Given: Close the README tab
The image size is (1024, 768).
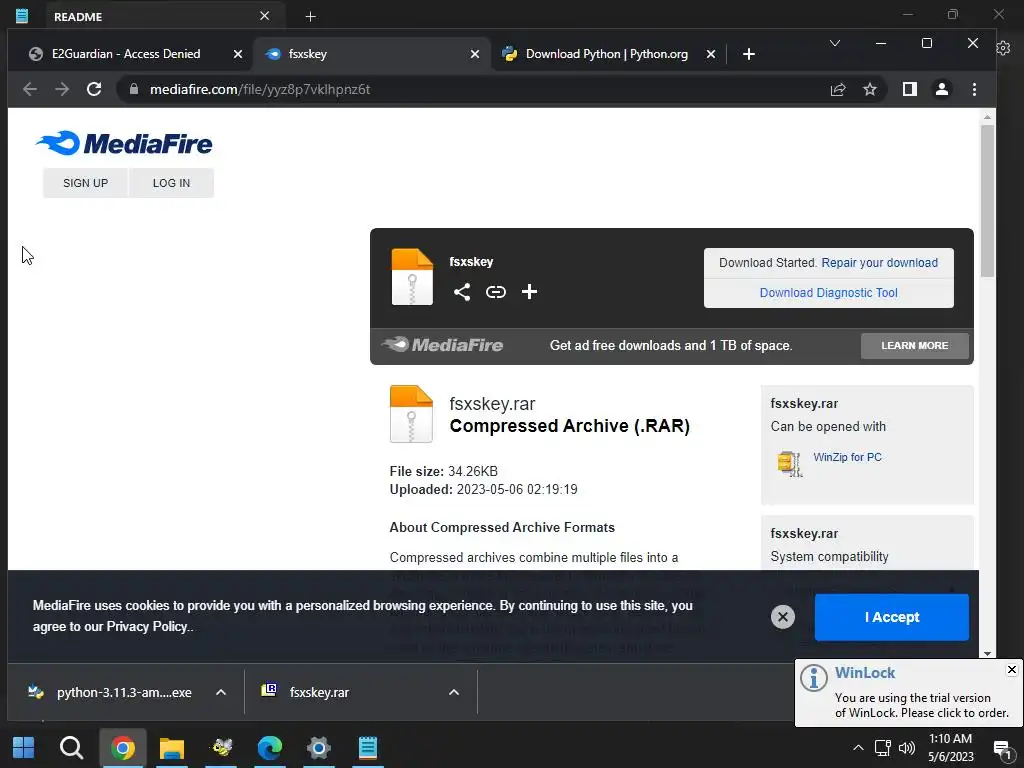Looking at the screenshot, I should click(x=264, y=16).
